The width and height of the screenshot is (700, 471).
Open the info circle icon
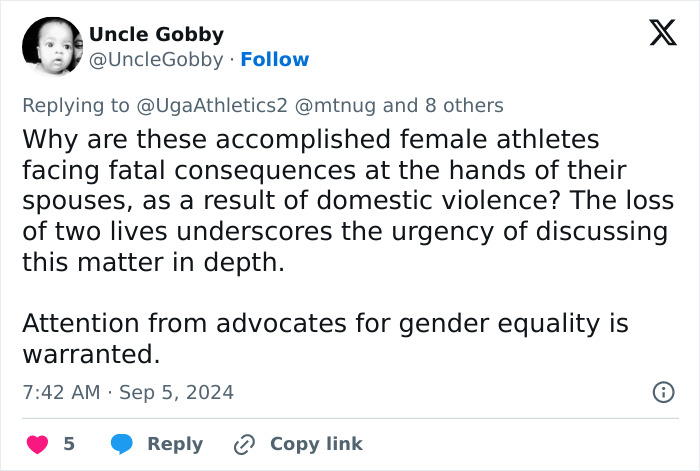coord(663,392)
